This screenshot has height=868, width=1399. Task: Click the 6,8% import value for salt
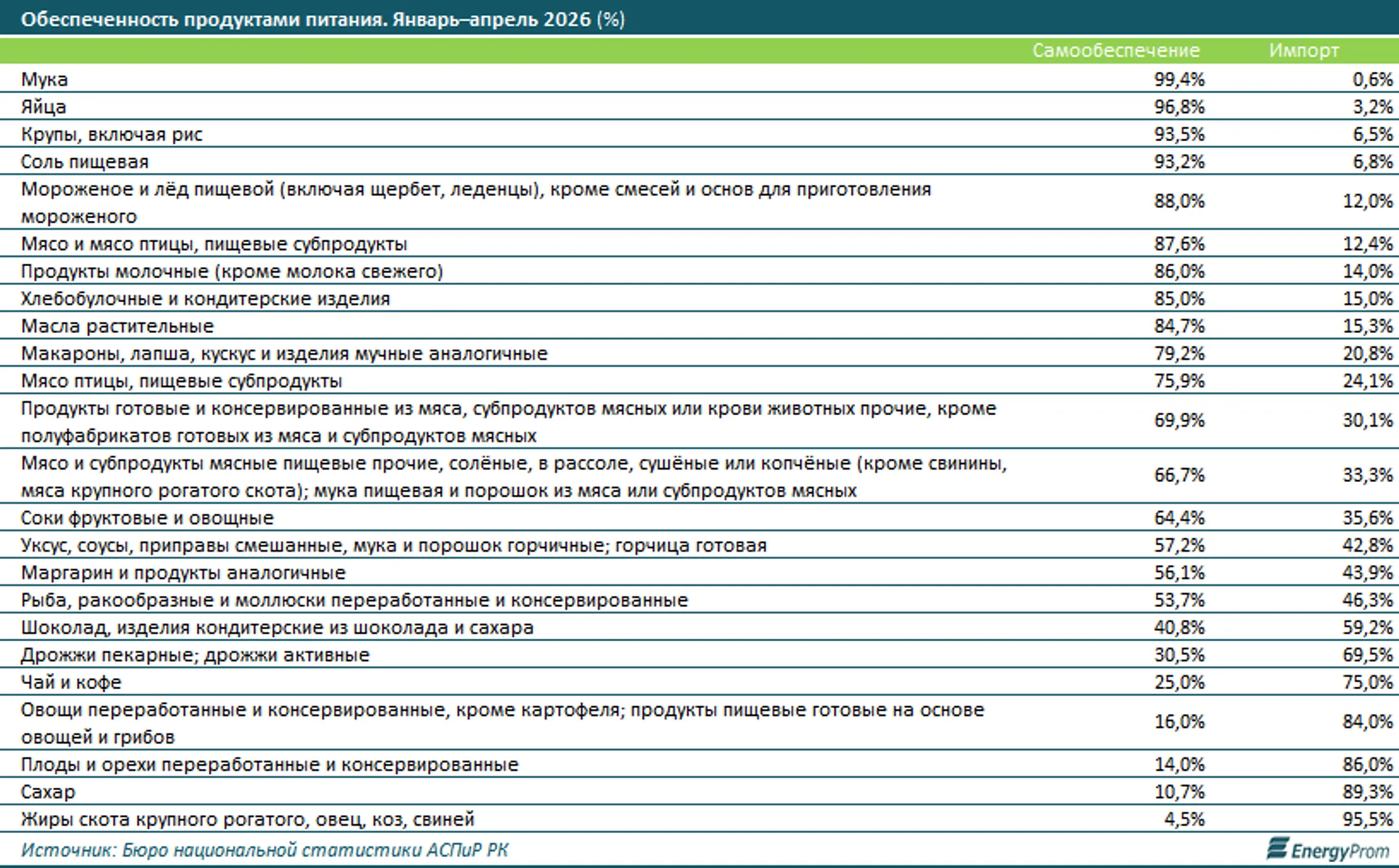click(x=1372, y=161)
